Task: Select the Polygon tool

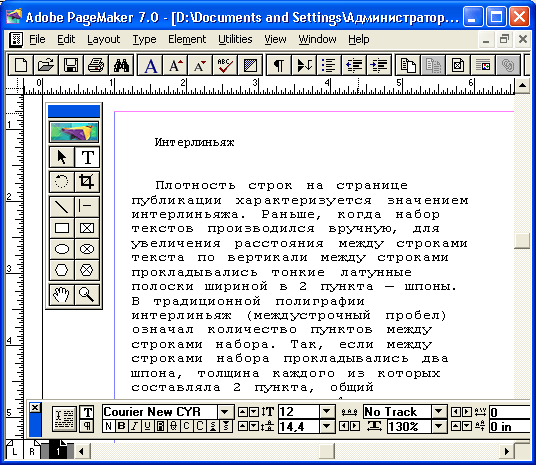Action: coord(62,270)
